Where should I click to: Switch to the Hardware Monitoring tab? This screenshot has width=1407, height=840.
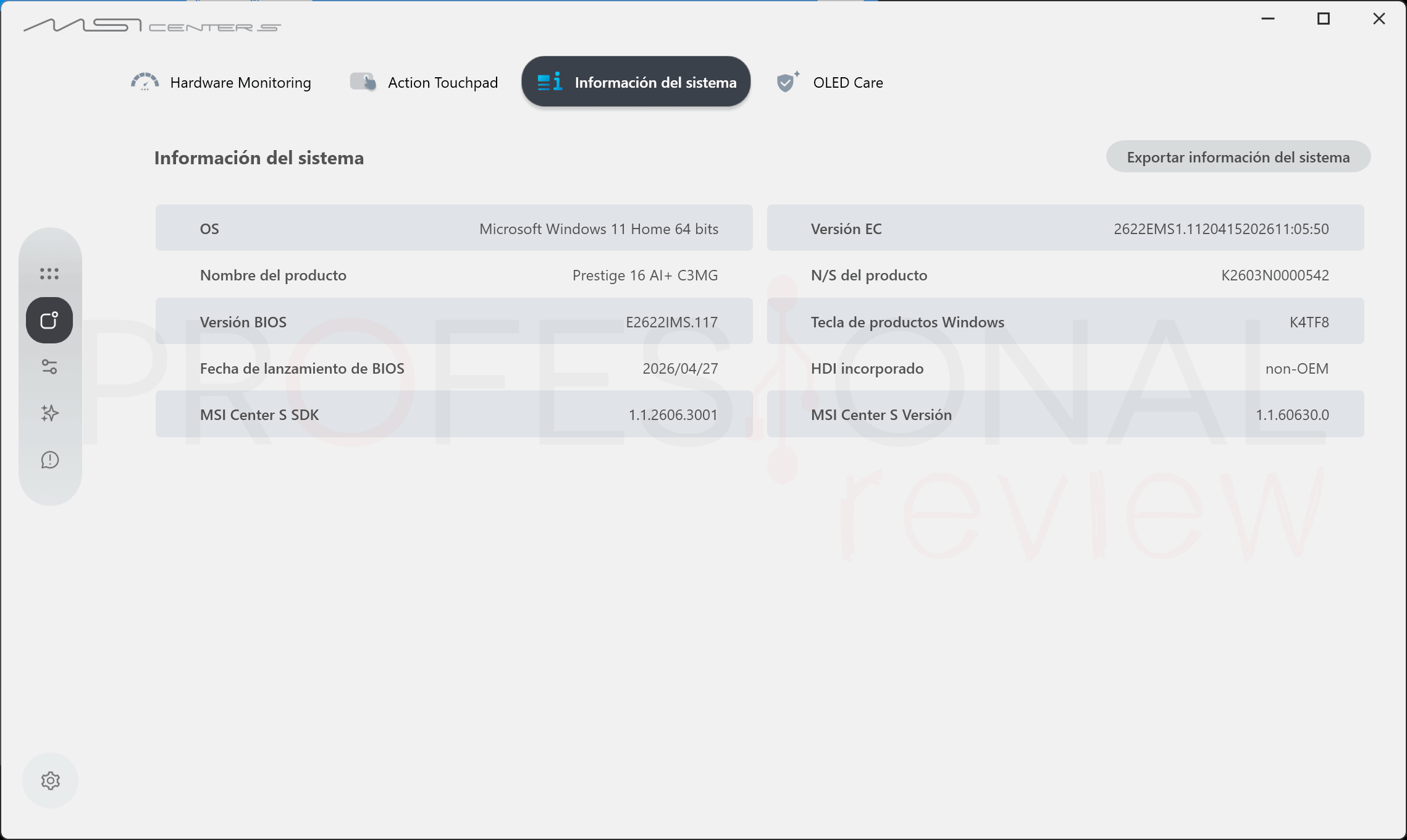point(221,82)
